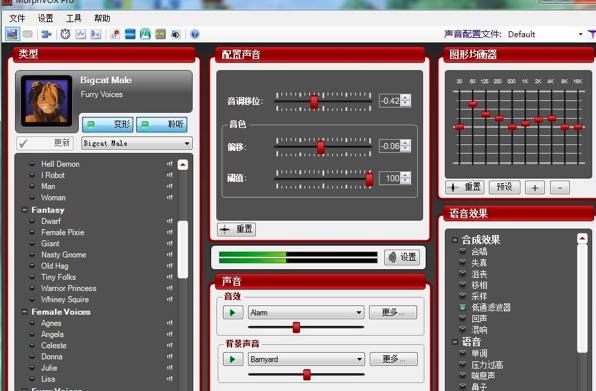Click the 阈值 threshold slider handle
The image size is (596, 391).
(369, 179)
